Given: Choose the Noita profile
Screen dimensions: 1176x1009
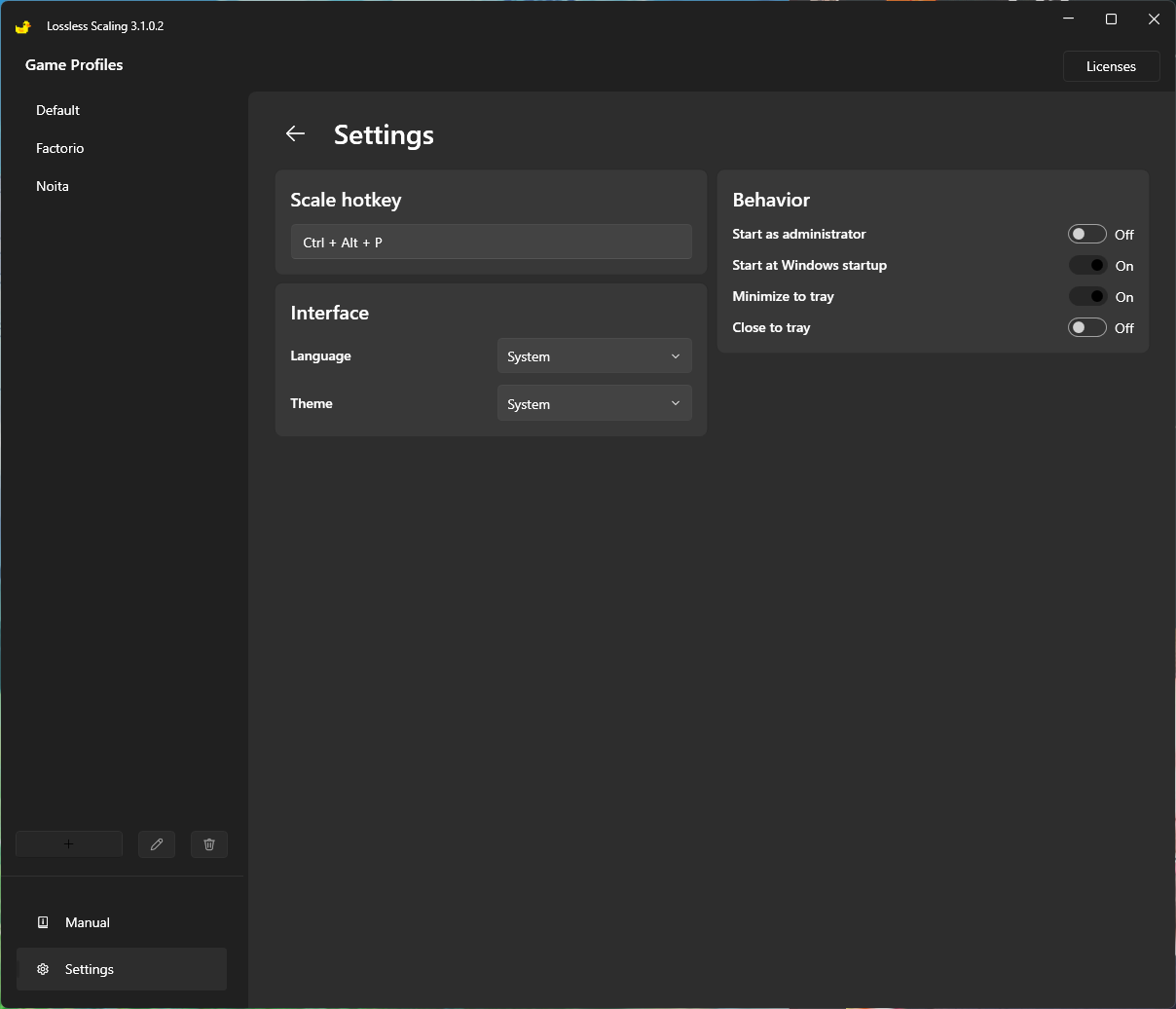Looking at the screenshot, I should (x=53, y=186).
